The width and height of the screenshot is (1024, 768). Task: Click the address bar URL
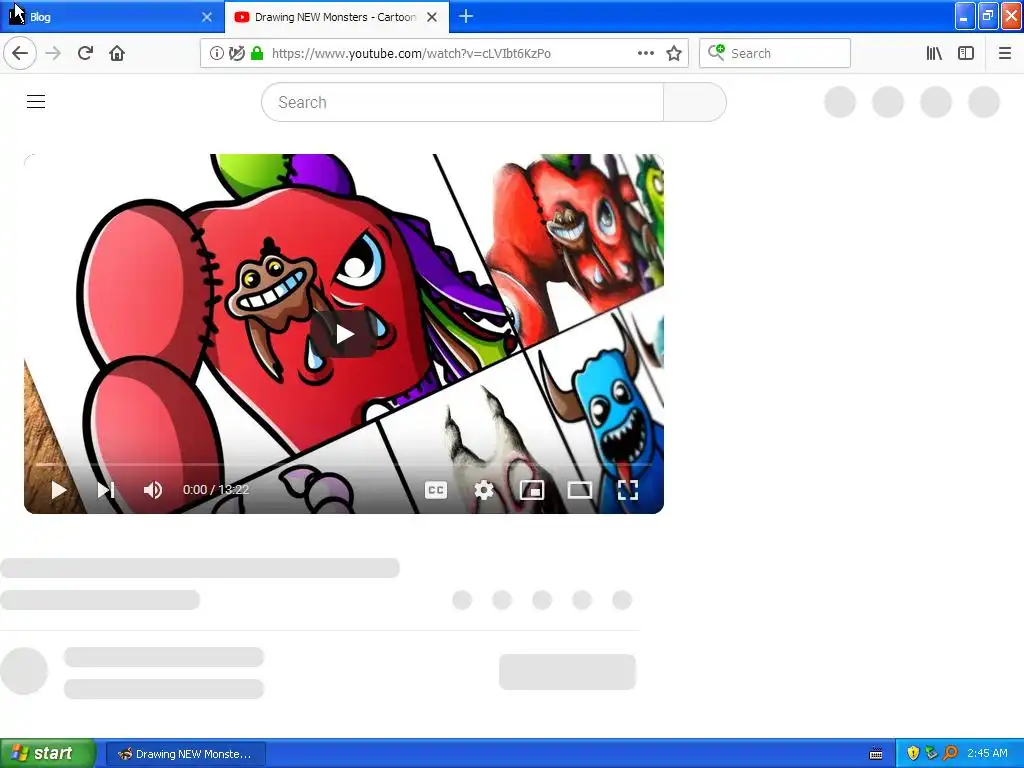(x=411, y=54)
